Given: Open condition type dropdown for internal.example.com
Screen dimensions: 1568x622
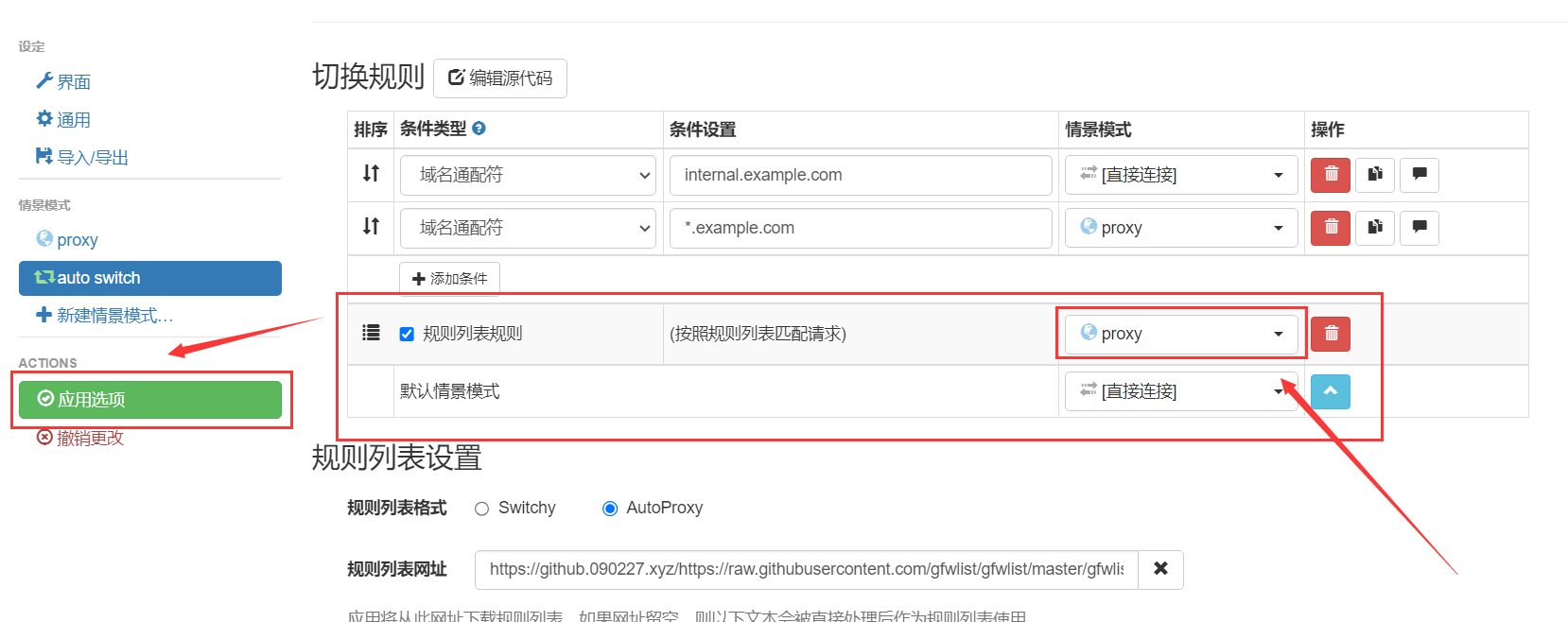Looking at the screenshot, I should pyautogui.click(x=528, y=175).
